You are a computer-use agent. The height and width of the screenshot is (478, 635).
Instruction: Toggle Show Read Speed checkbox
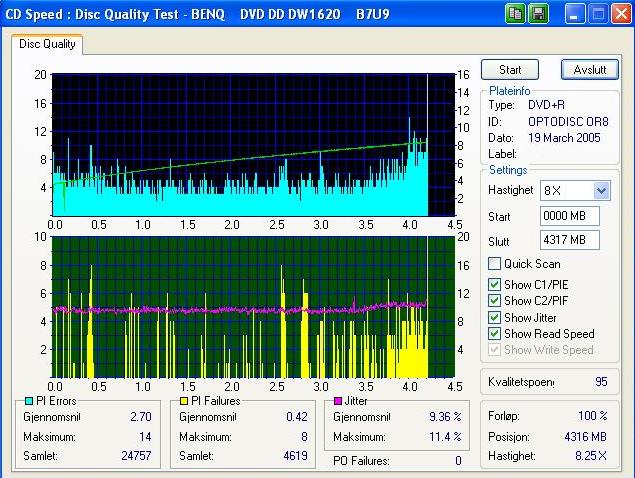pos(494,333)
